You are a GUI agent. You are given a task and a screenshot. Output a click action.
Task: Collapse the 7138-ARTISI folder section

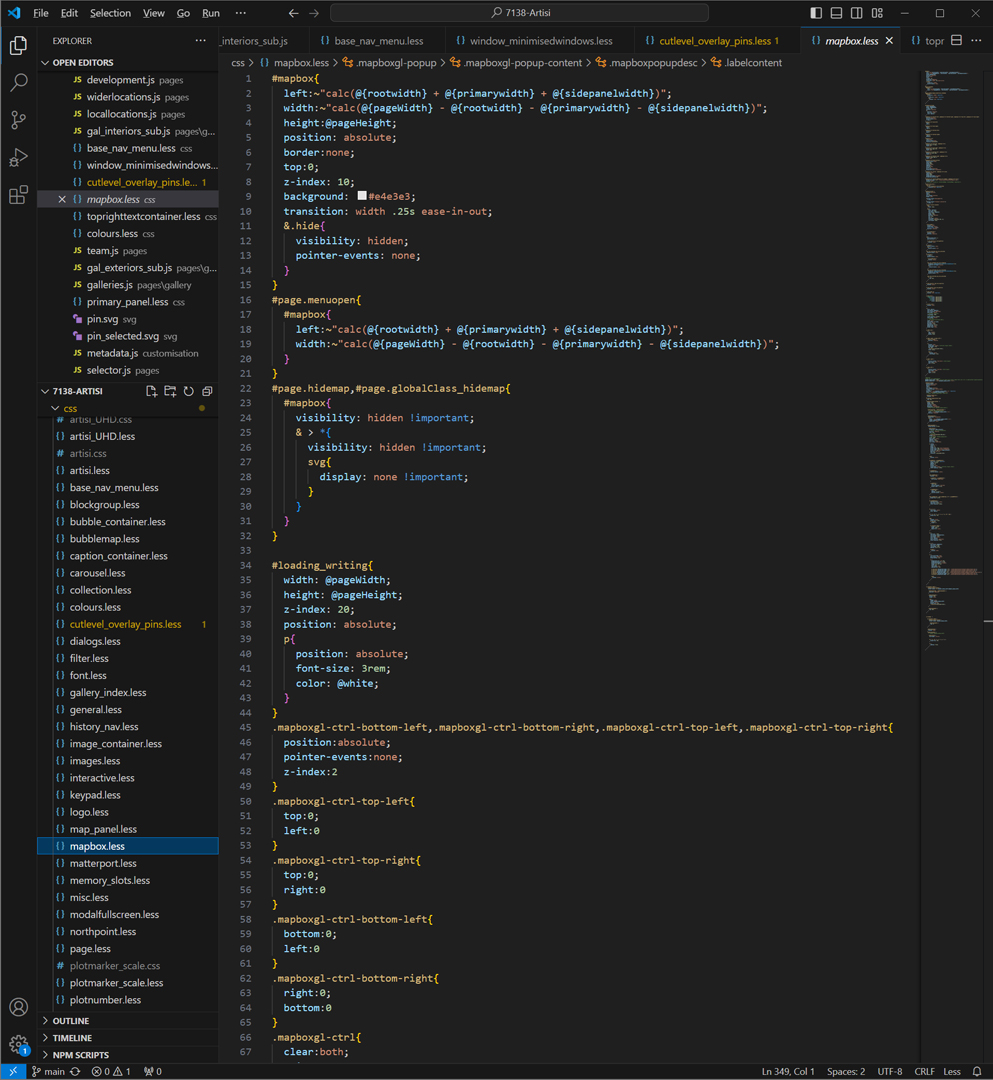[77, 391]
